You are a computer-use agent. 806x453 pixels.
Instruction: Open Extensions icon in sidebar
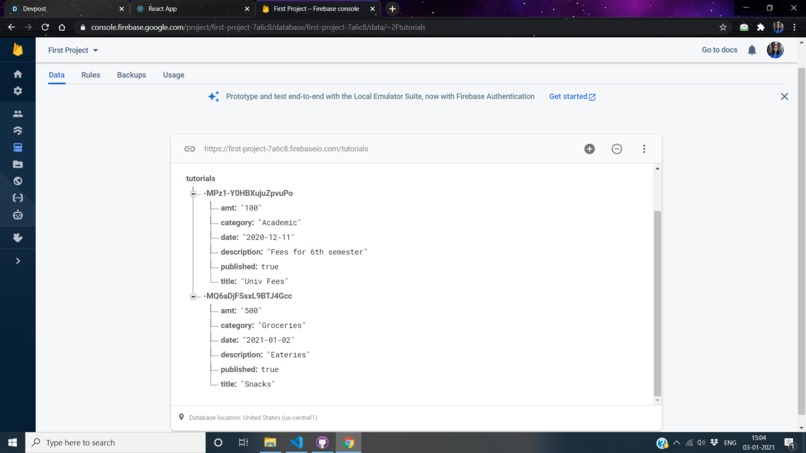tap(17, 238)
